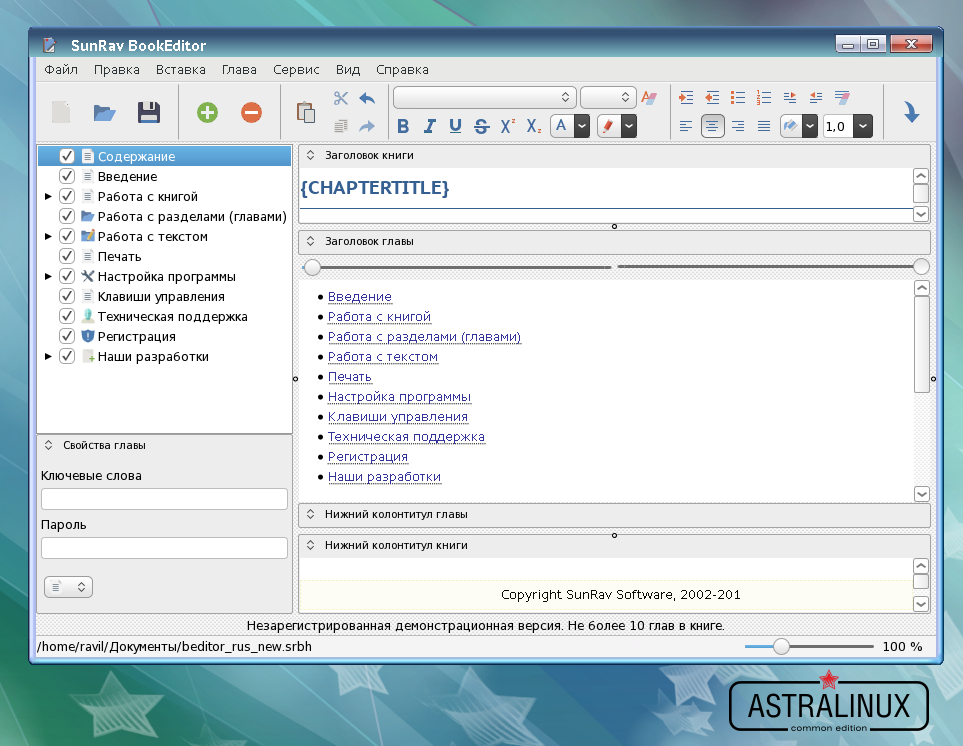Align text to the right

(738, 126)
